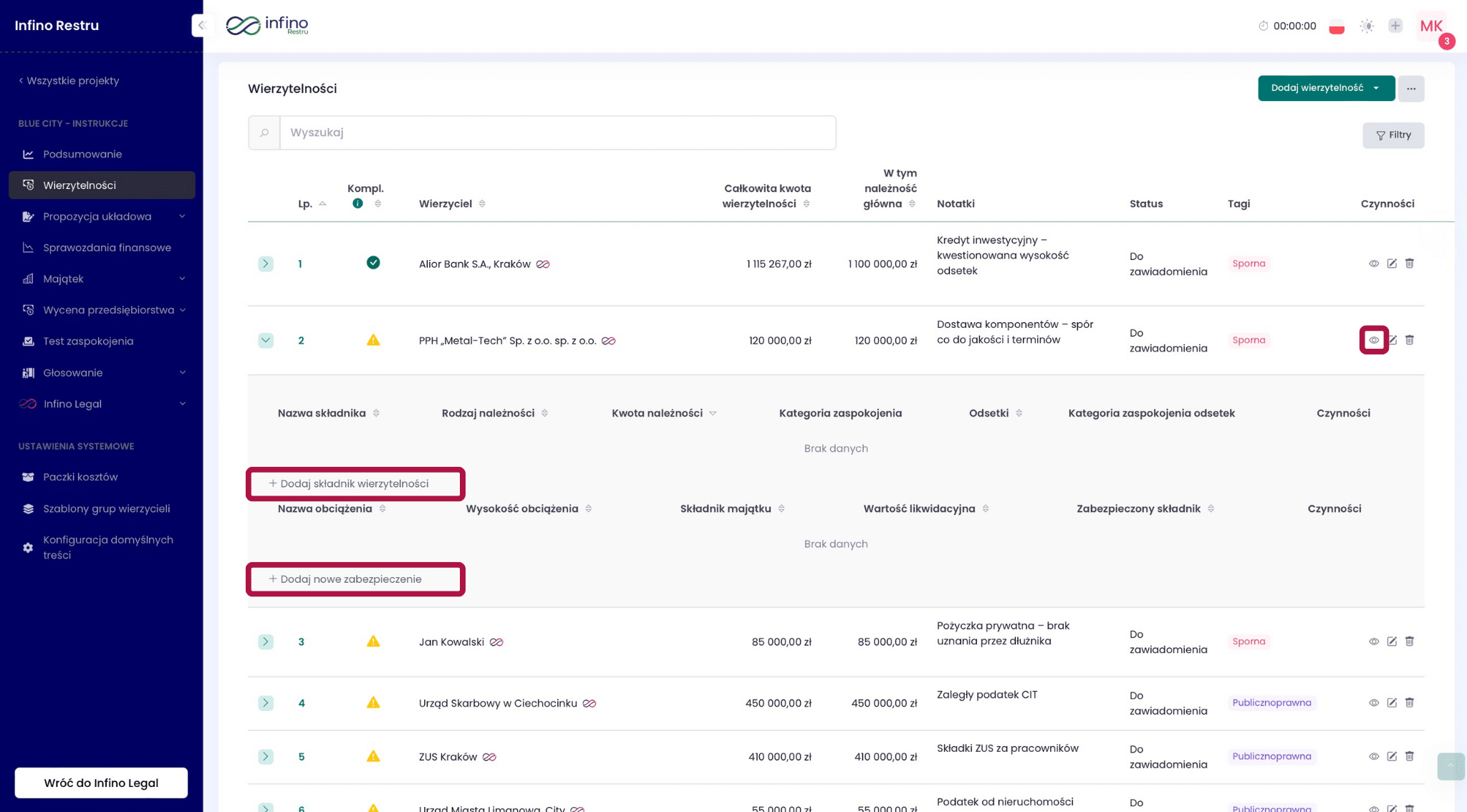
Task: Expand row 3 Jan Kowalski details
Action: [266, 642]
